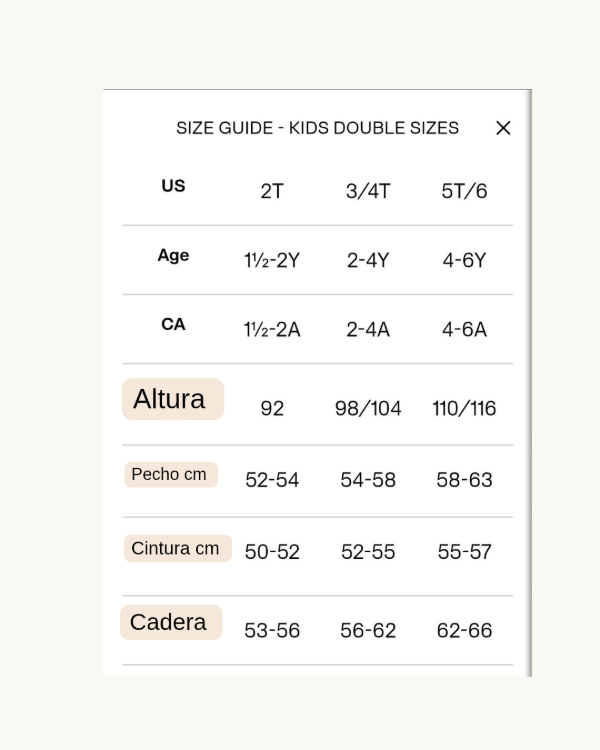This screenshot has width=600, height=750.
Task: Select the Pecho cm label
Action: [170, 475]
